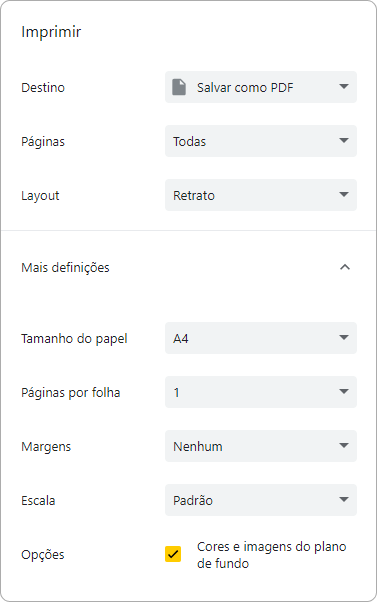The height and width of the screenshot is (602, 377).
Task: Click the Layout dropdown arrow icon
Action: click(x=344, y=195)
